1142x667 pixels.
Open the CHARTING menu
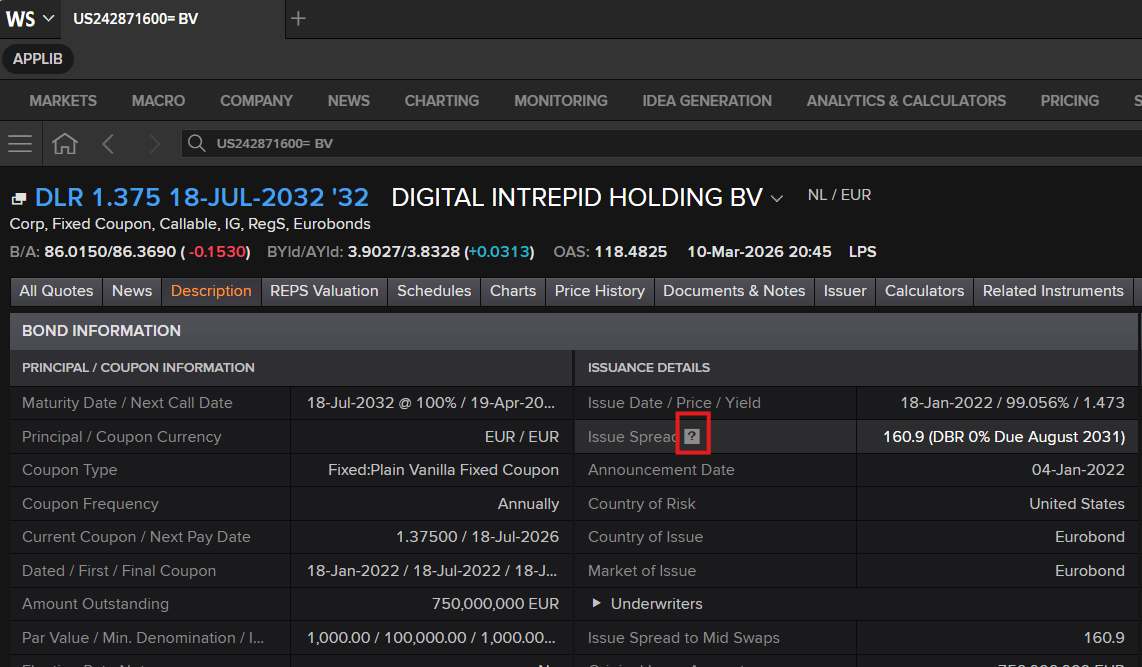[x=441, y=100]
